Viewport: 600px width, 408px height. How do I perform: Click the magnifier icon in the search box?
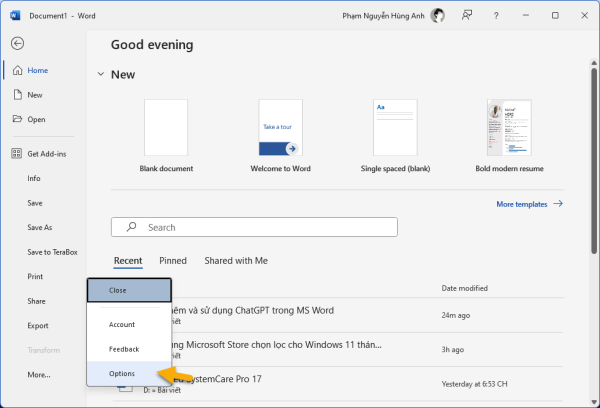click(131, 227)
